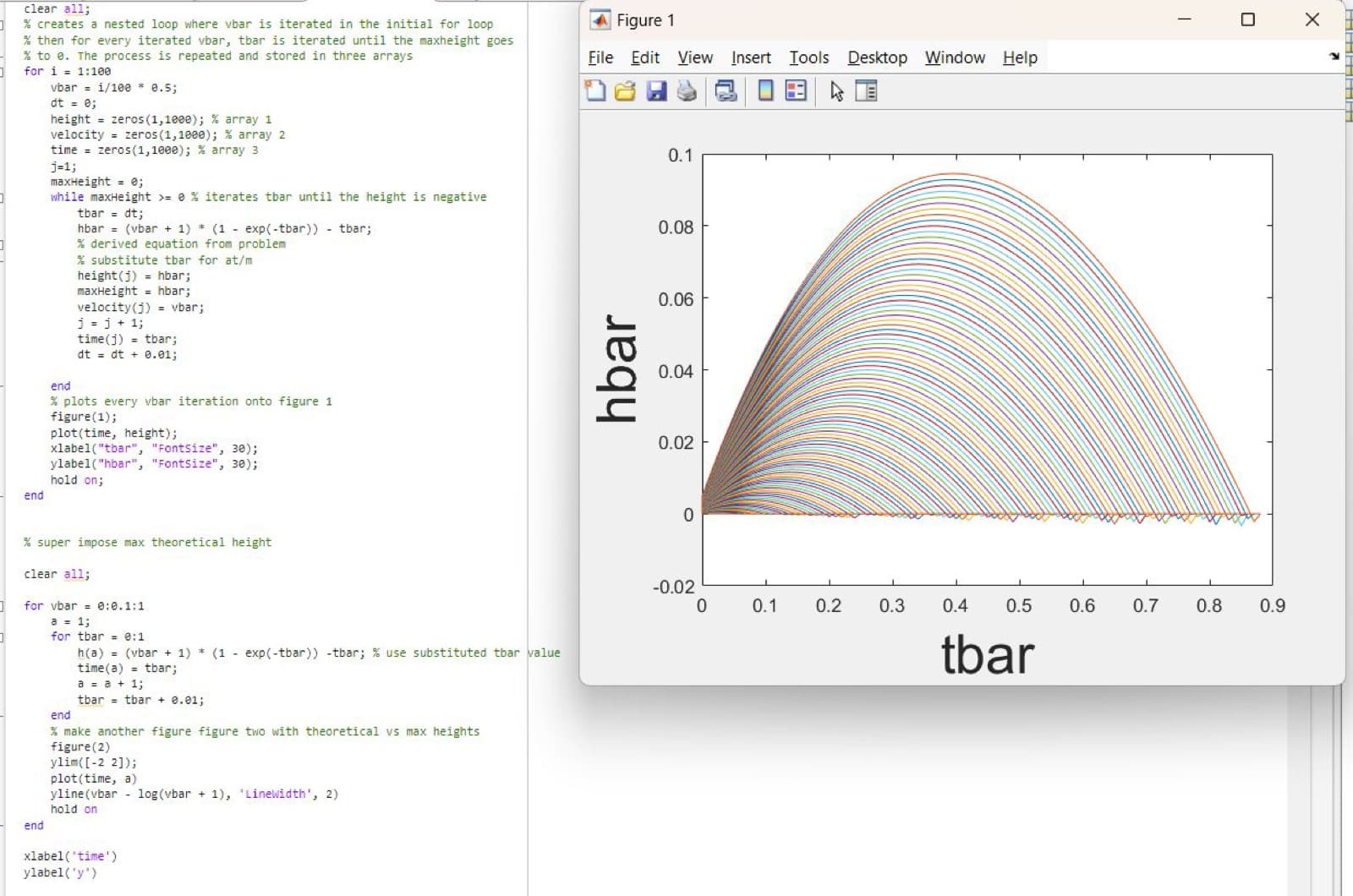The width and height of the screenshot is (1353, 896).
Task: Click the 'hold on;' line in the first loop
Action: pyautogui.click(x=77, y=479)
